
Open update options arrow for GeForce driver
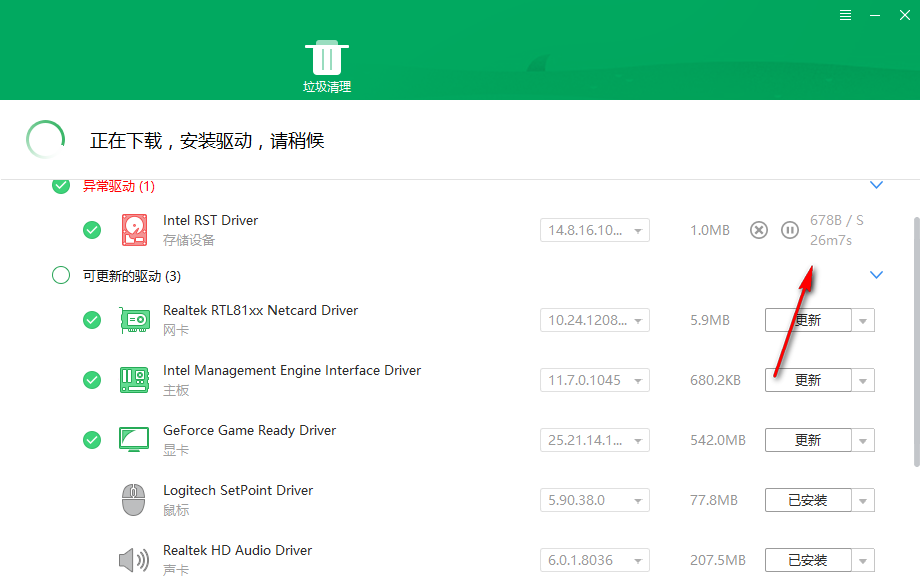pos(862,440)
